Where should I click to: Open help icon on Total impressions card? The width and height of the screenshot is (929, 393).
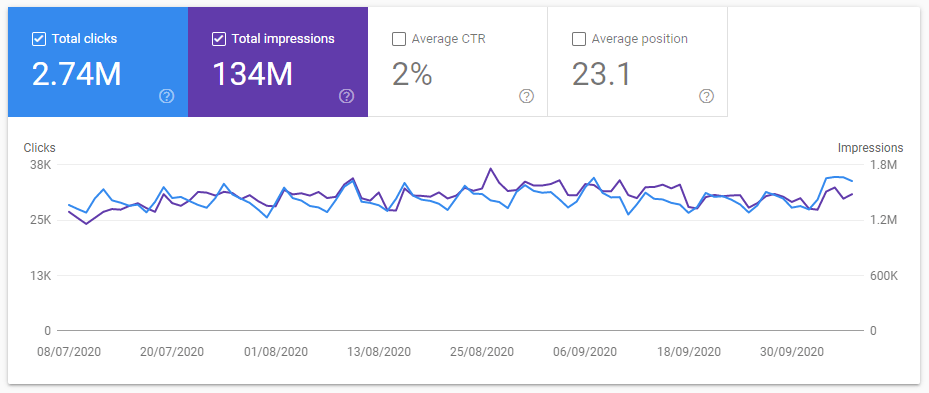point(347,96)
